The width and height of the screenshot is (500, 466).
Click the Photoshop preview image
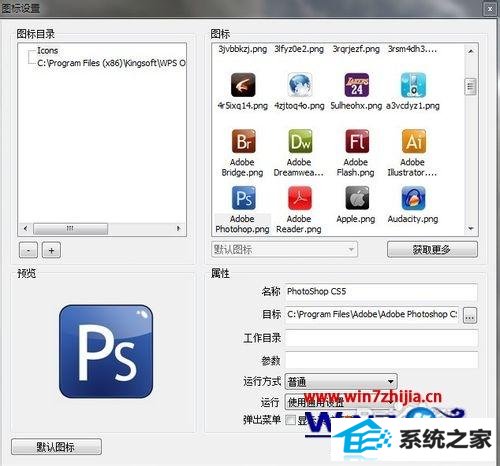coord(106,351)
